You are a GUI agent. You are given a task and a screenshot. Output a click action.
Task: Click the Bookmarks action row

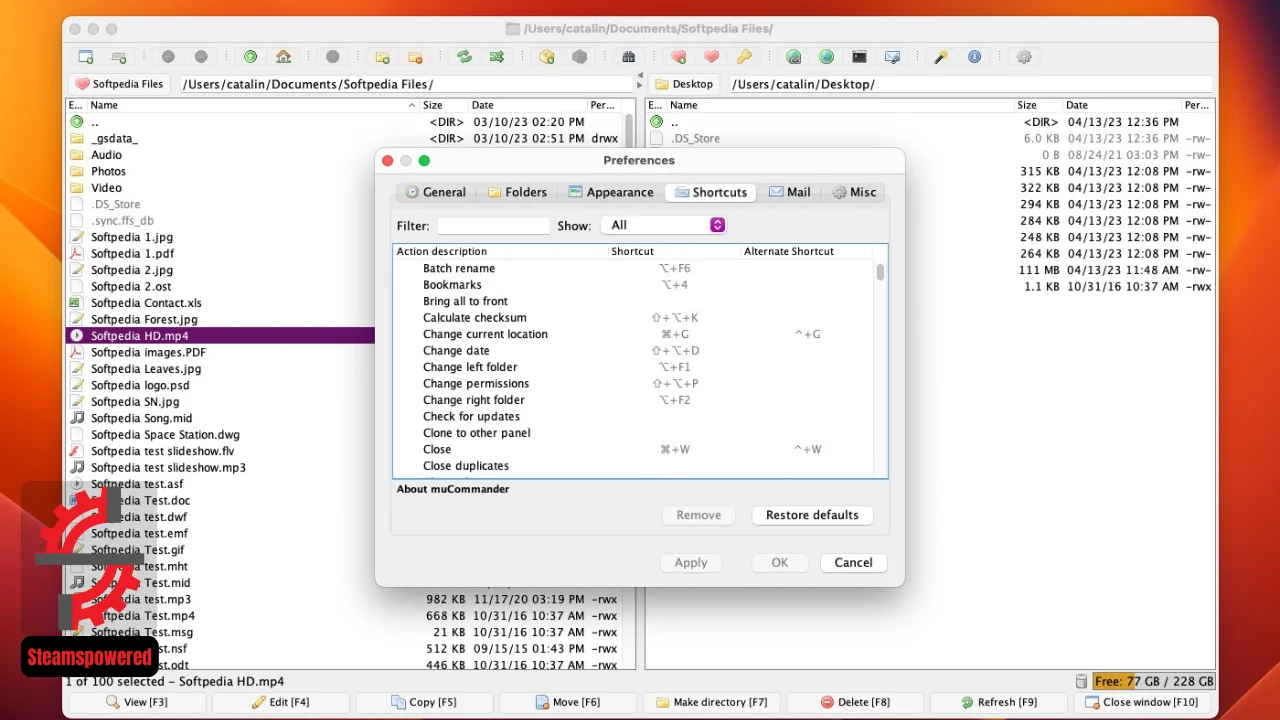tap(633, 285)
